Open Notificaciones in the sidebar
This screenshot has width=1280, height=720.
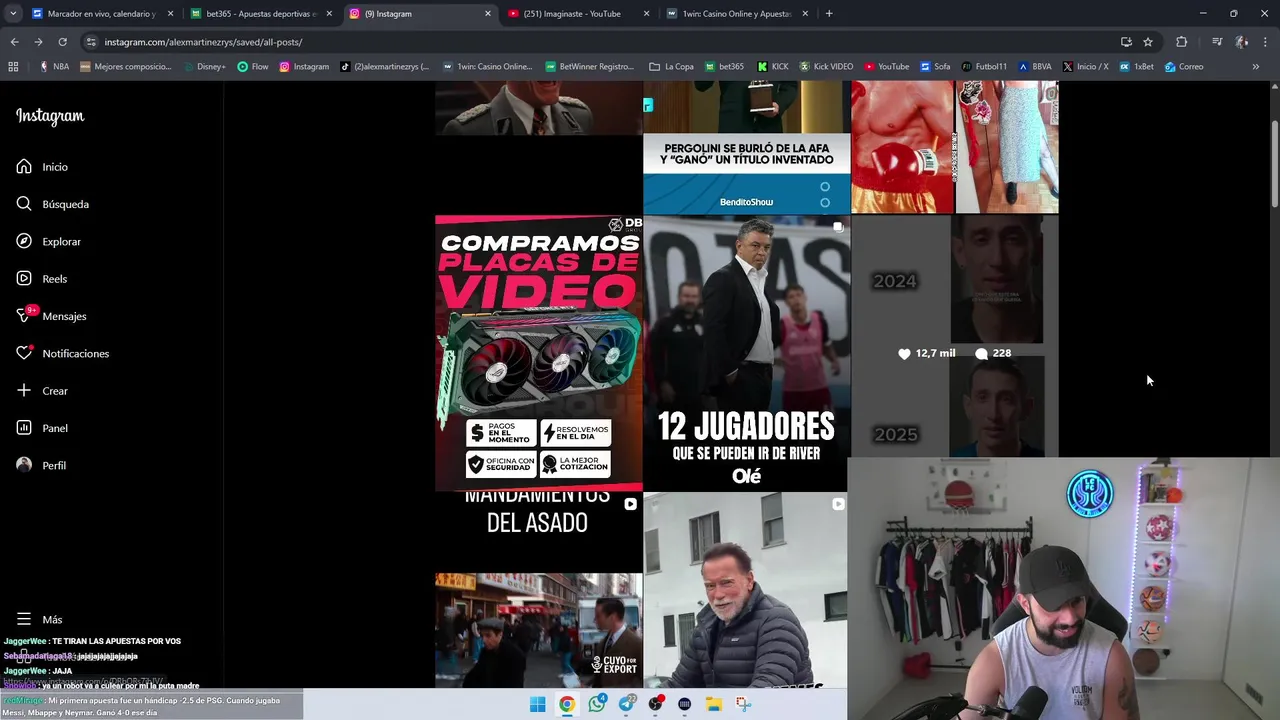tap(62, 353)
